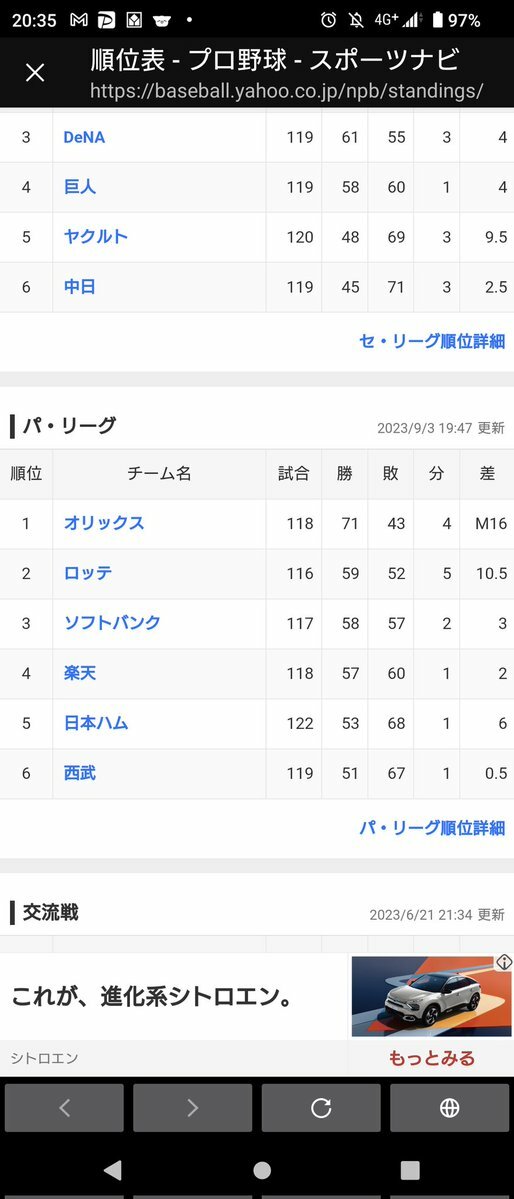
Task: Open the 西武 team link
Action: (x=80, y=773)
